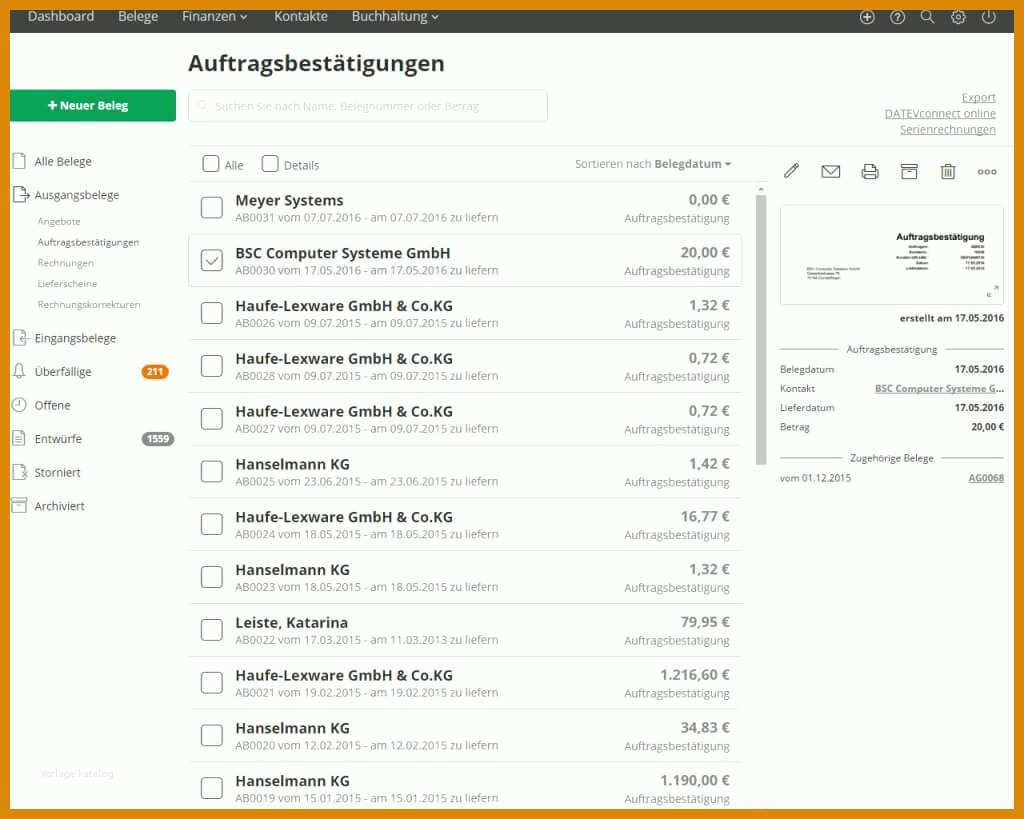Select the AB0020 Hanselmann KG row
Image resolution: width=1024 pixels, height=819 pixels.
(465, 735)
